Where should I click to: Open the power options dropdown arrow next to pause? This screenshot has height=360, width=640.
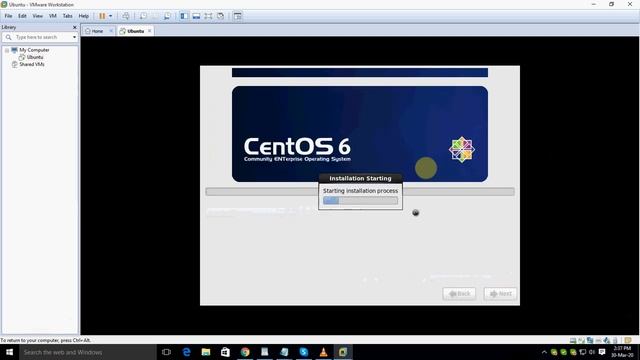111,16
